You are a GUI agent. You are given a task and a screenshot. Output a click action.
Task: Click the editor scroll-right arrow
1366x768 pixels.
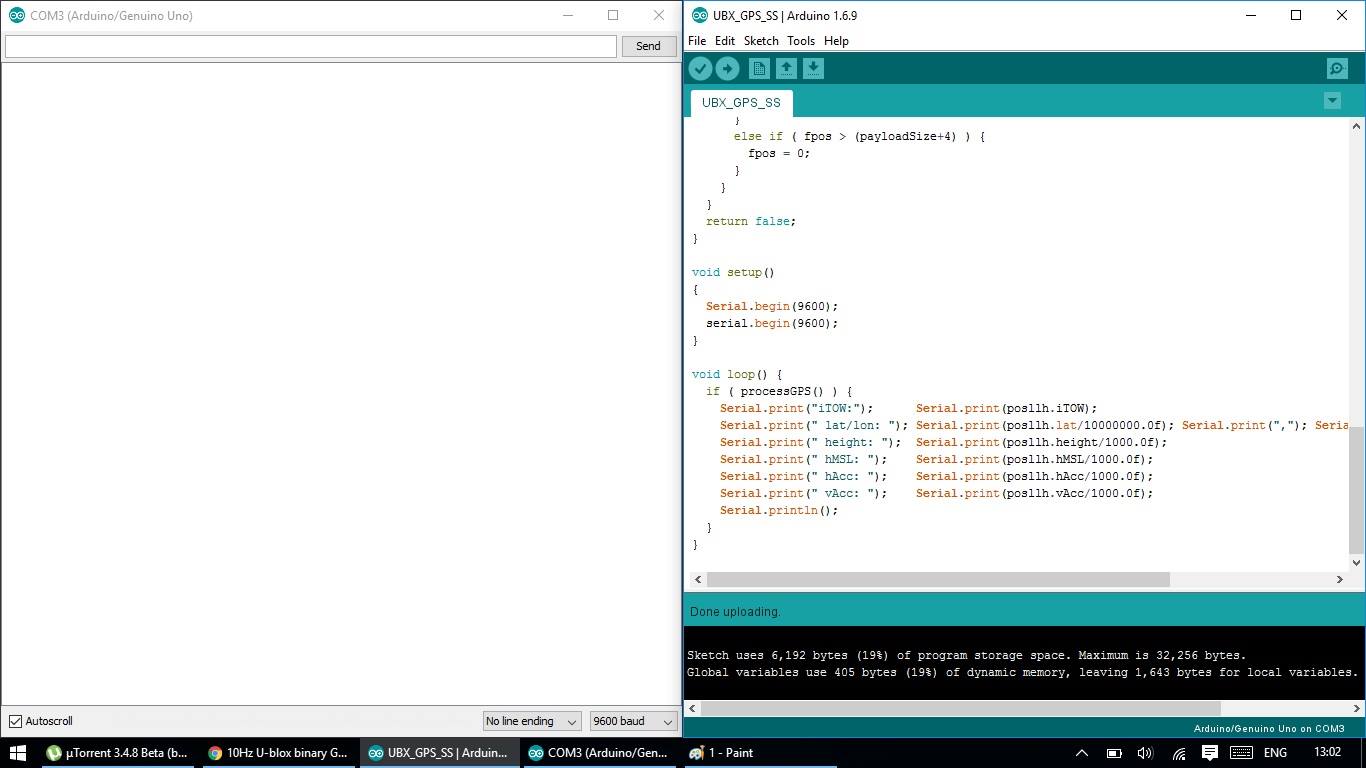coord(1339,579)
